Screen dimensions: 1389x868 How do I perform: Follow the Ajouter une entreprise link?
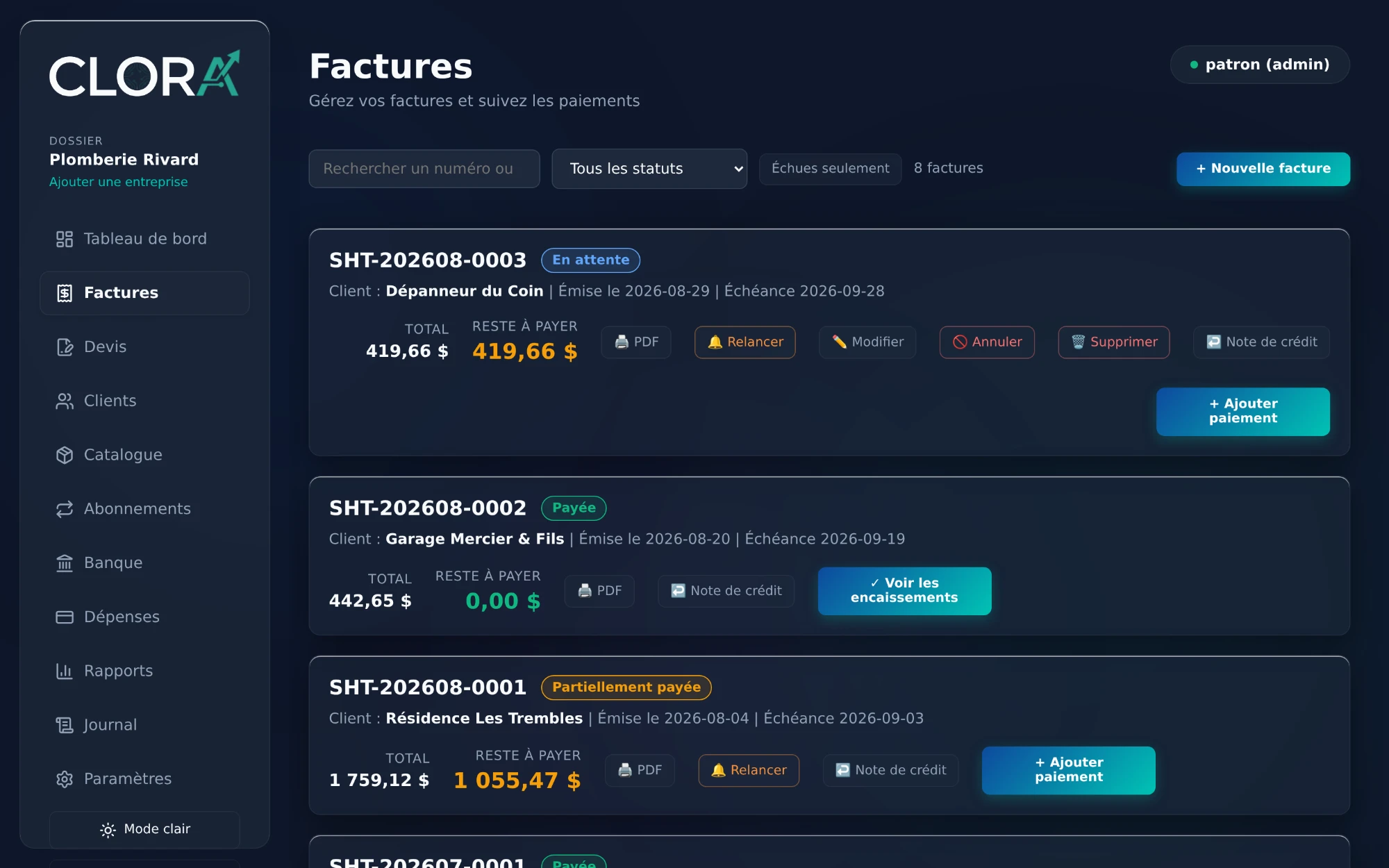(x=119, y=182)
